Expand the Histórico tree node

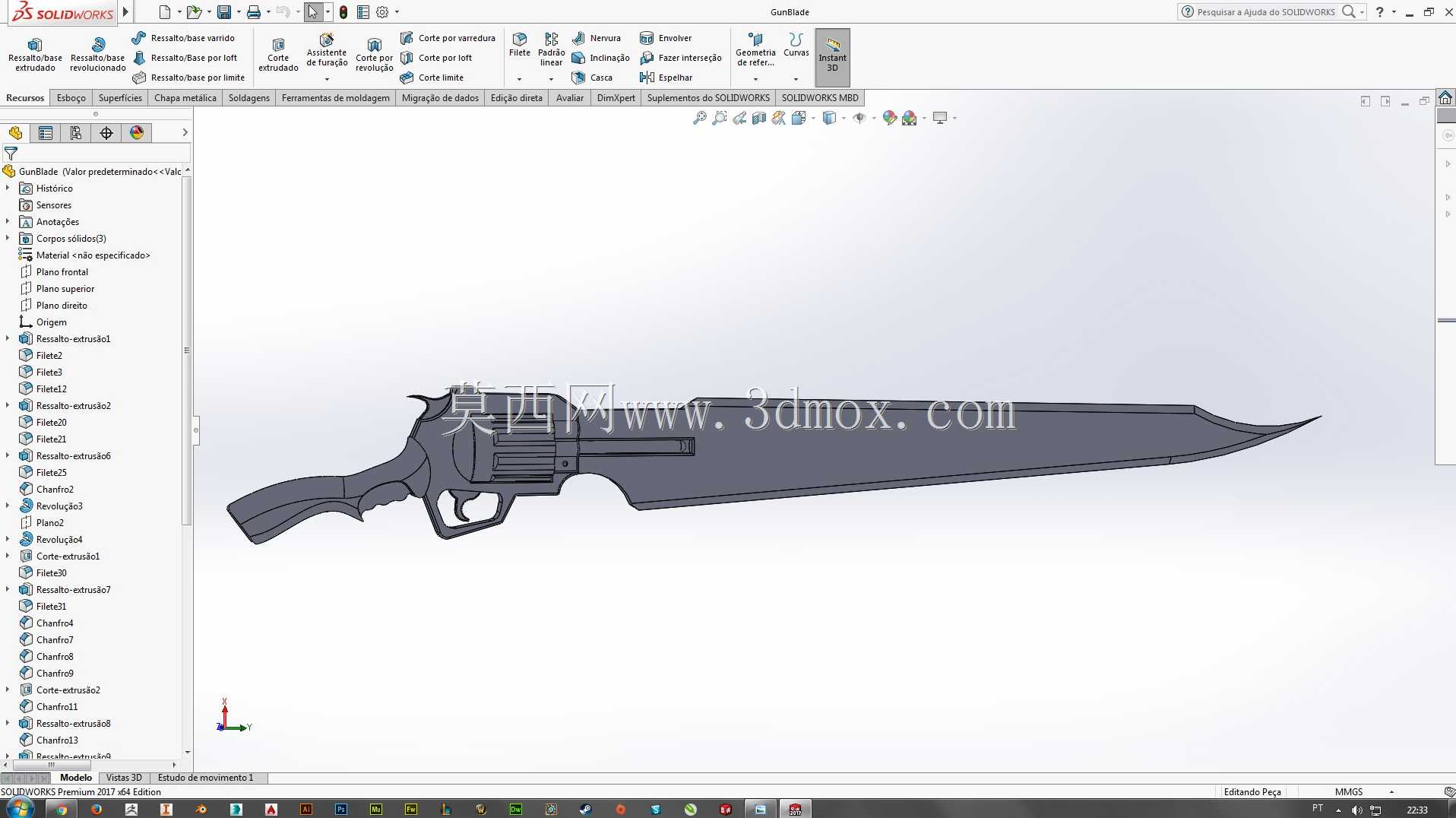[8, 188]
